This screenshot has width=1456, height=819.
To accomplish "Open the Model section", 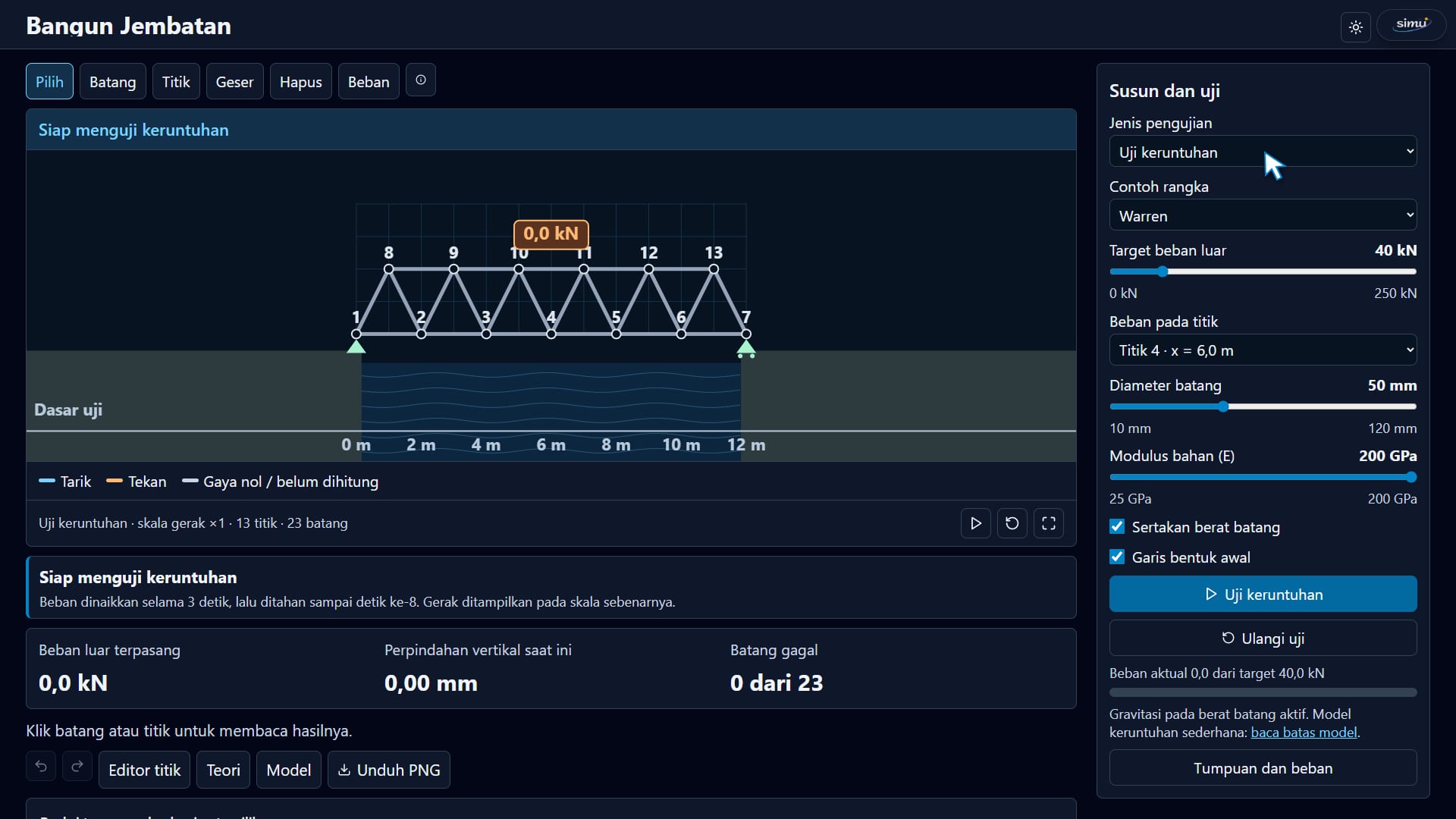I will tap(289, 770).
